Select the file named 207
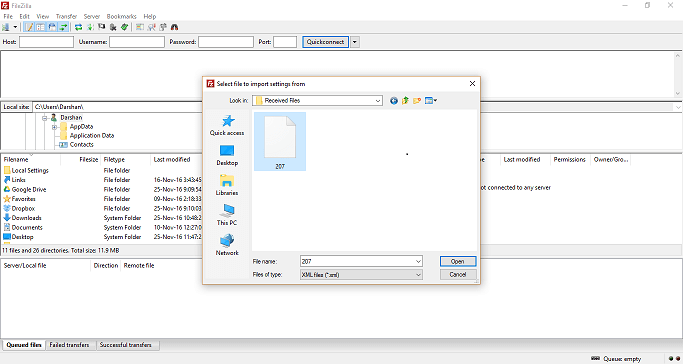The image size is (683, 364). coord(280,142)
